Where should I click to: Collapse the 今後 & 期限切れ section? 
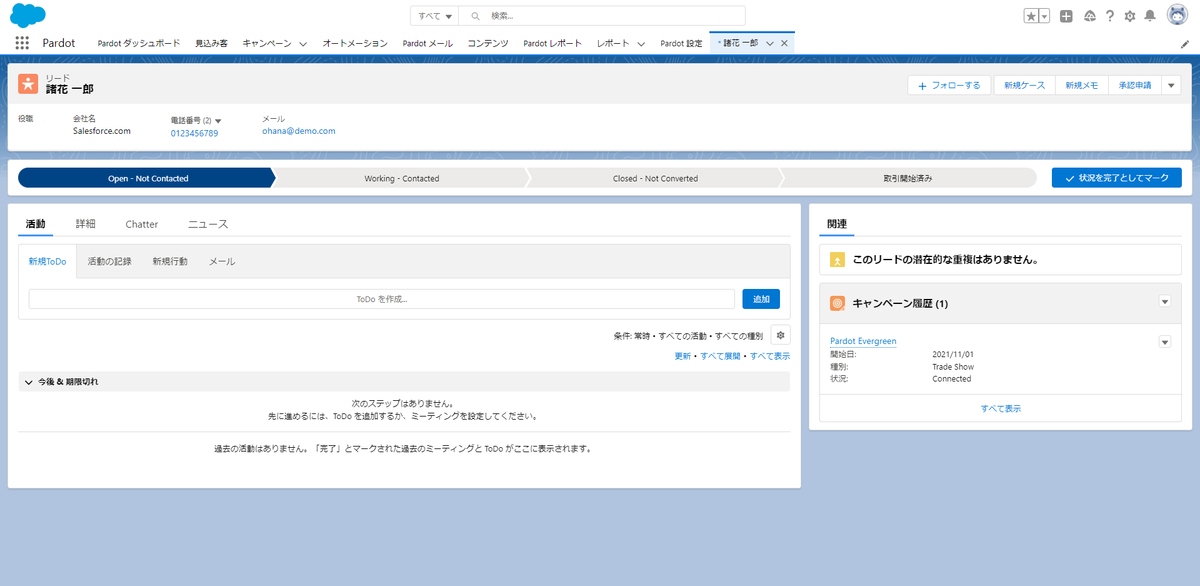pos(28,382)
